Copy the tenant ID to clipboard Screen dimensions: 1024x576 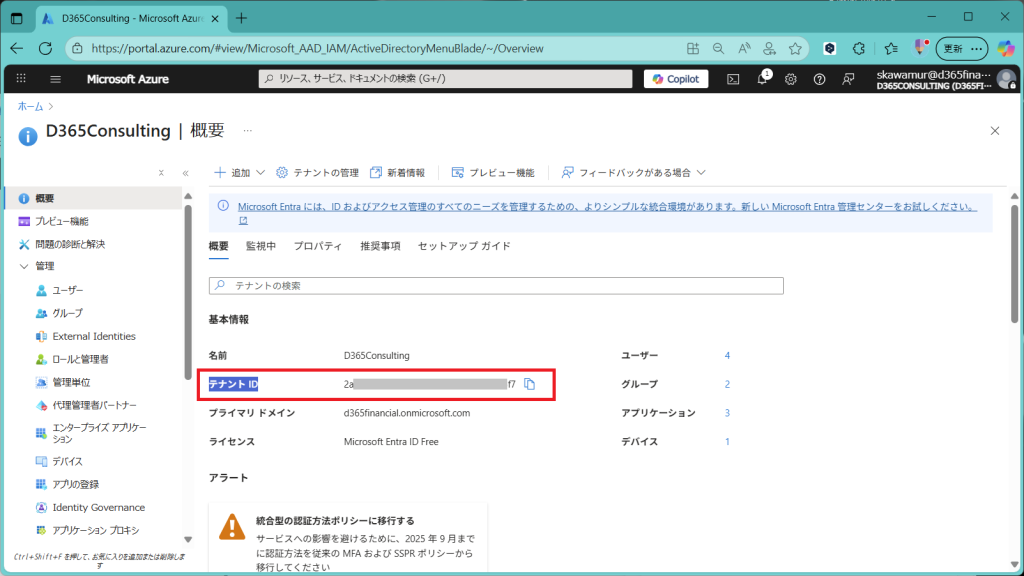pyautogui.click(x=531, y=384)
